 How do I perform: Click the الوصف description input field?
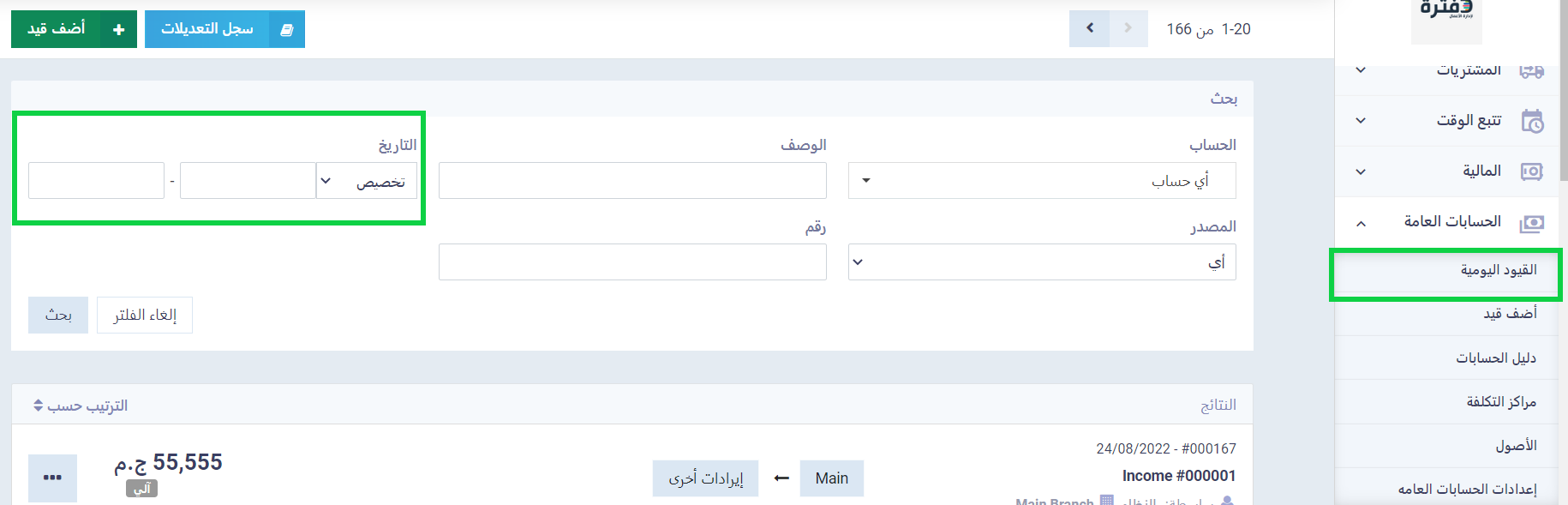pyautogui.click(x=632, y=181)
